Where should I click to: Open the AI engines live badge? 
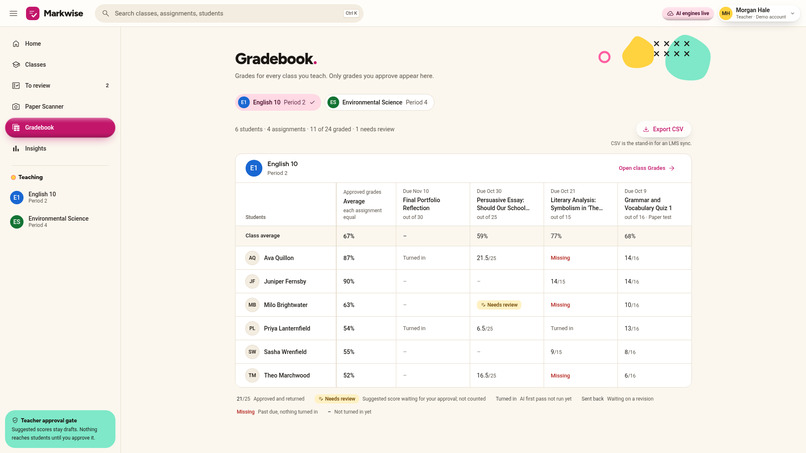pyautogui.click(x=688, y=13)
